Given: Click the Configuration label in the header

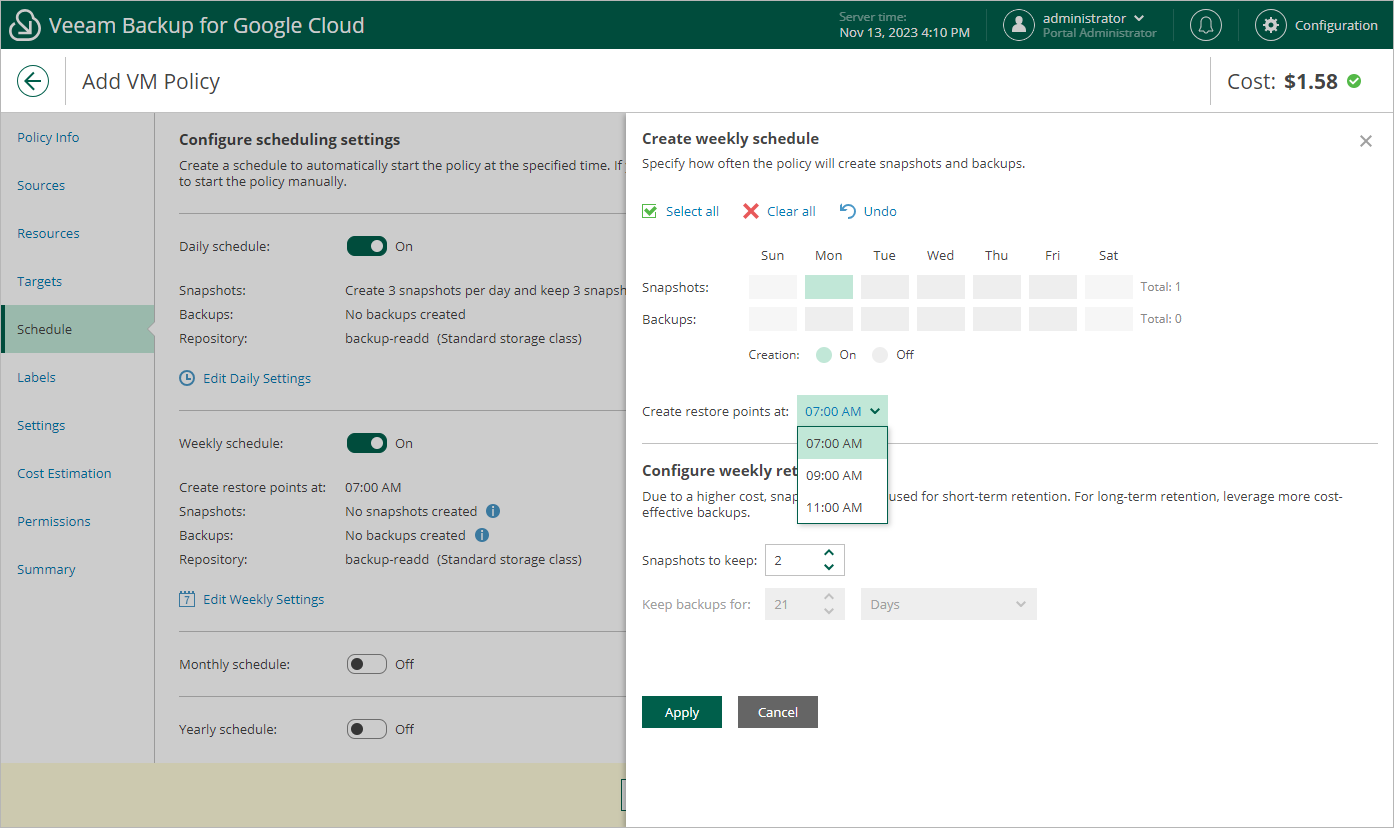Looking at the screenshot, I should pyautogui.click(x=1336, y=25).
